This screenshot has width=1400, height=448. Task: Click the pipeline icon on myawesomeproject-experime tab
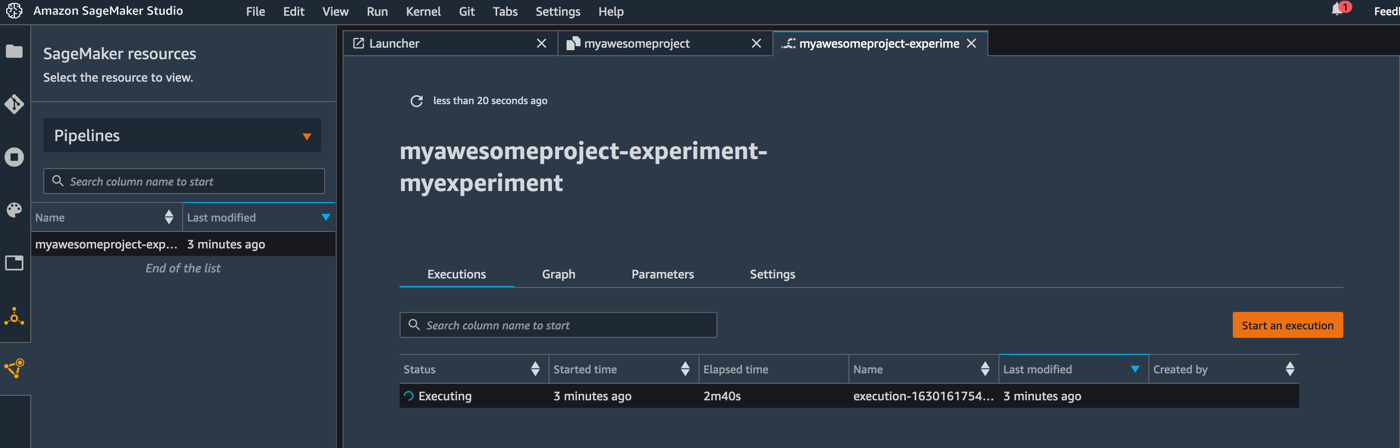(x=788, y=44)
